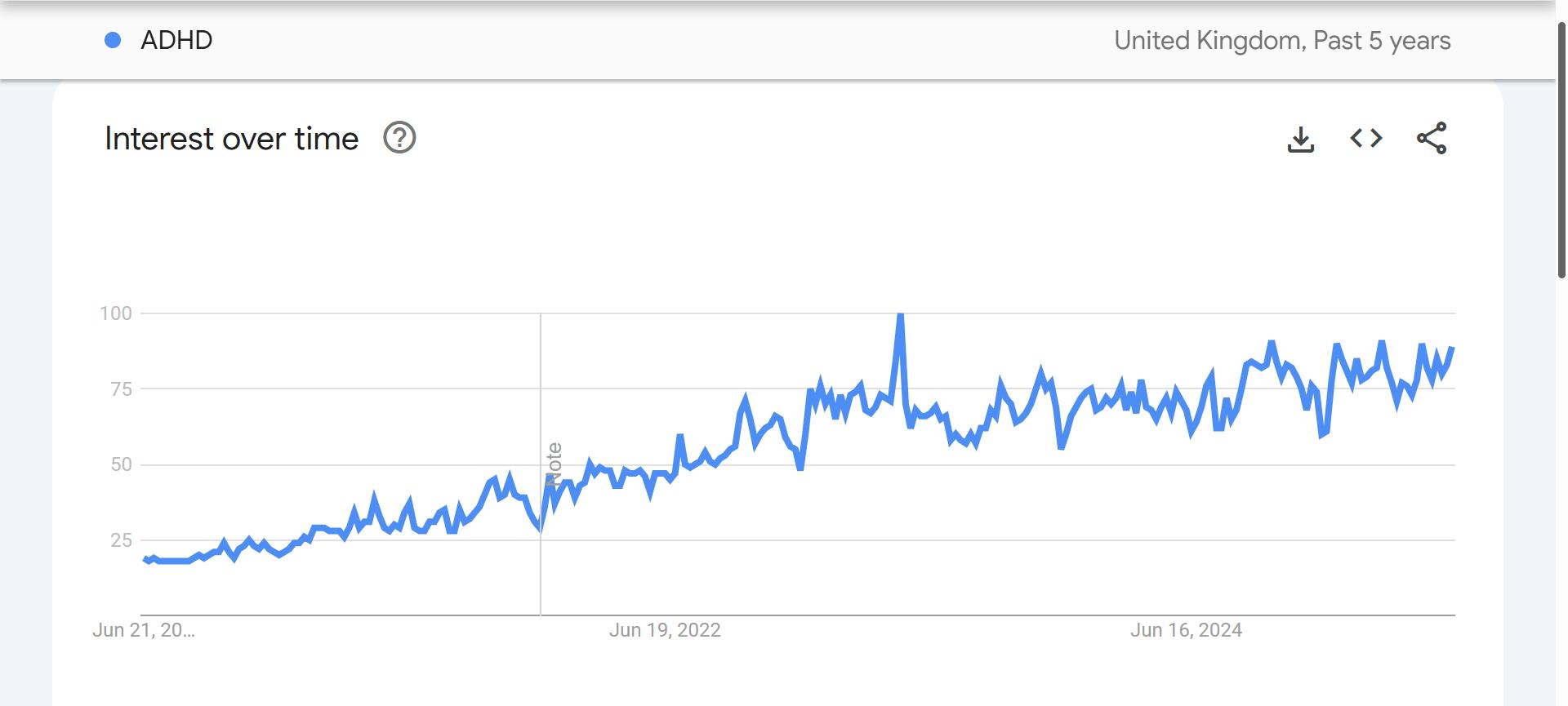Click the Interest over time heading

(232, 139)
